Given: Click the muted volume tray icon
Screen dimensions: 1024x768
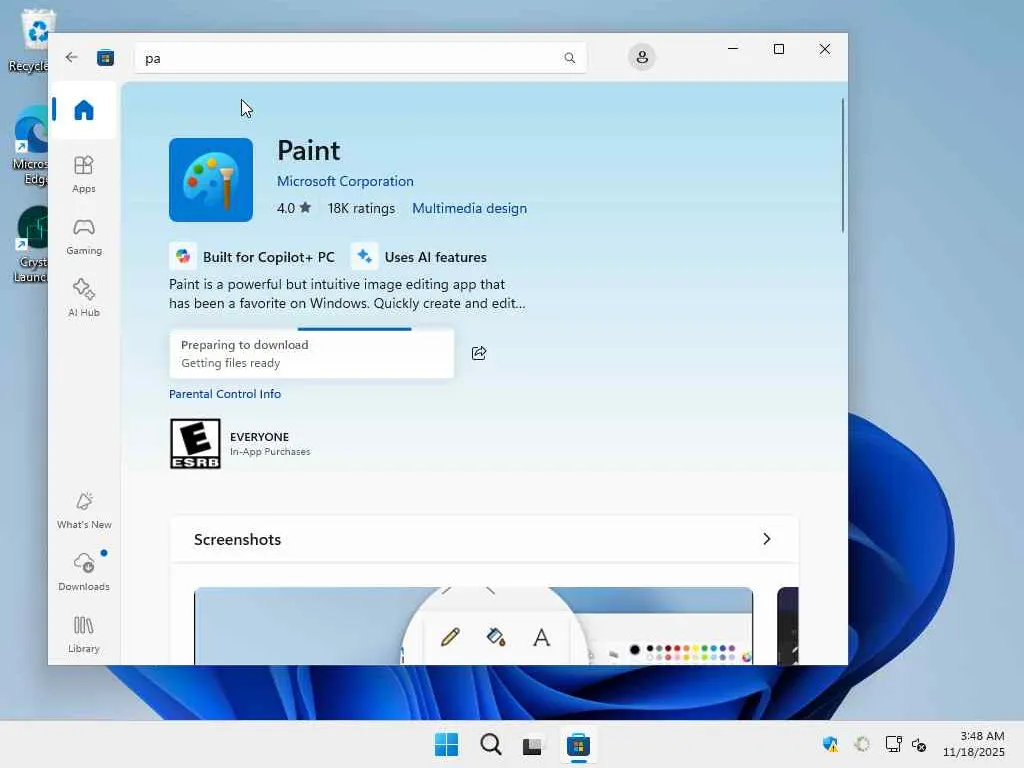Looking at the screenshot, I should coord(919,744).
